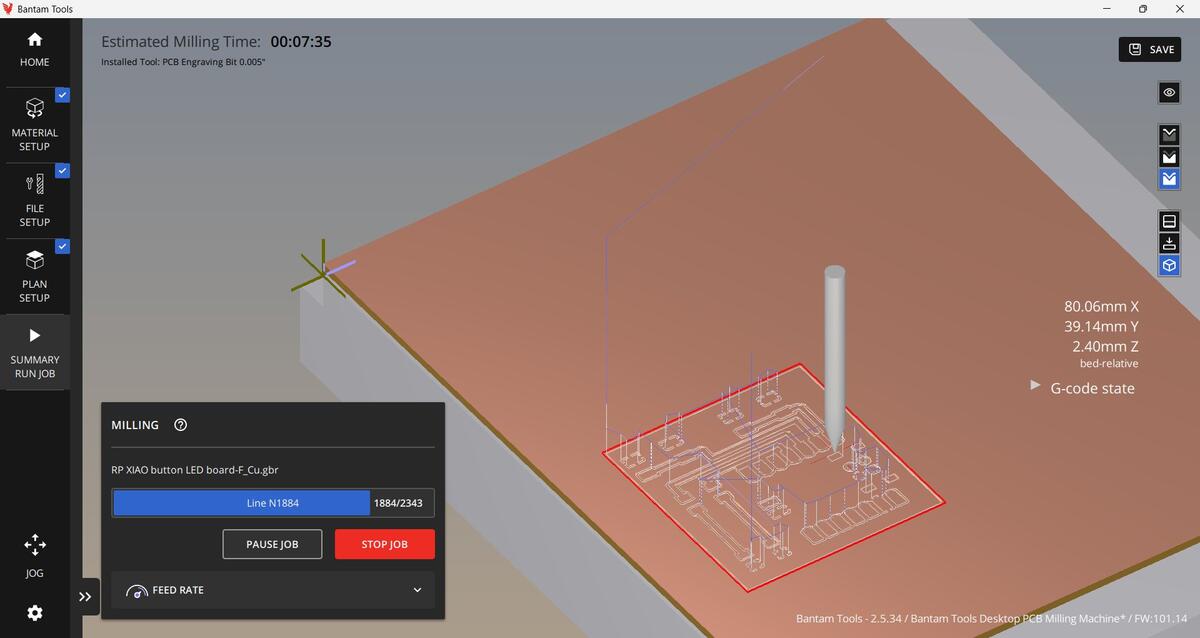The image size is (1200, 638).
Task: Save the project with the SAVE button
Action: [x=1149, y=49]
